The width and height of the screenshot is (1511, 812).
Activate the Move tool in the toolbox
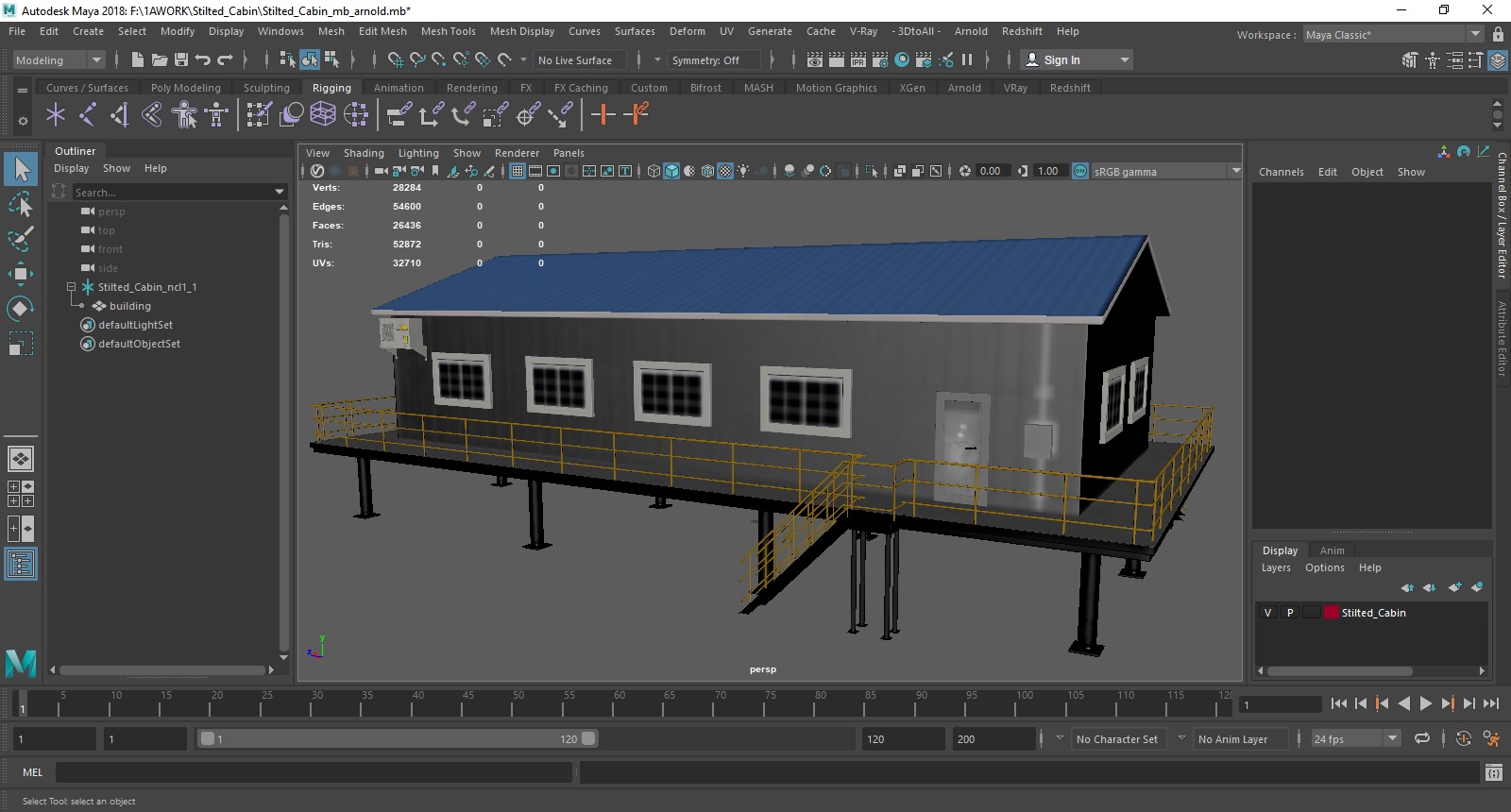[x=21, y=274]
